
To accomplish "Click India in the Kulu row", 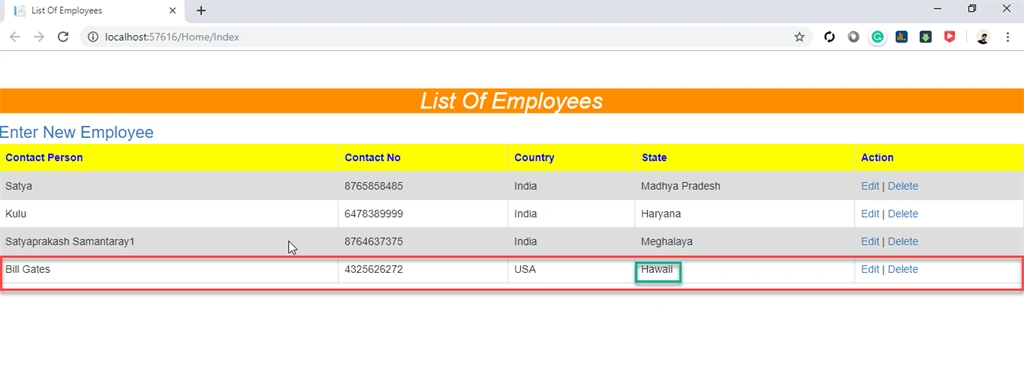I will click(x=525, y=214).
